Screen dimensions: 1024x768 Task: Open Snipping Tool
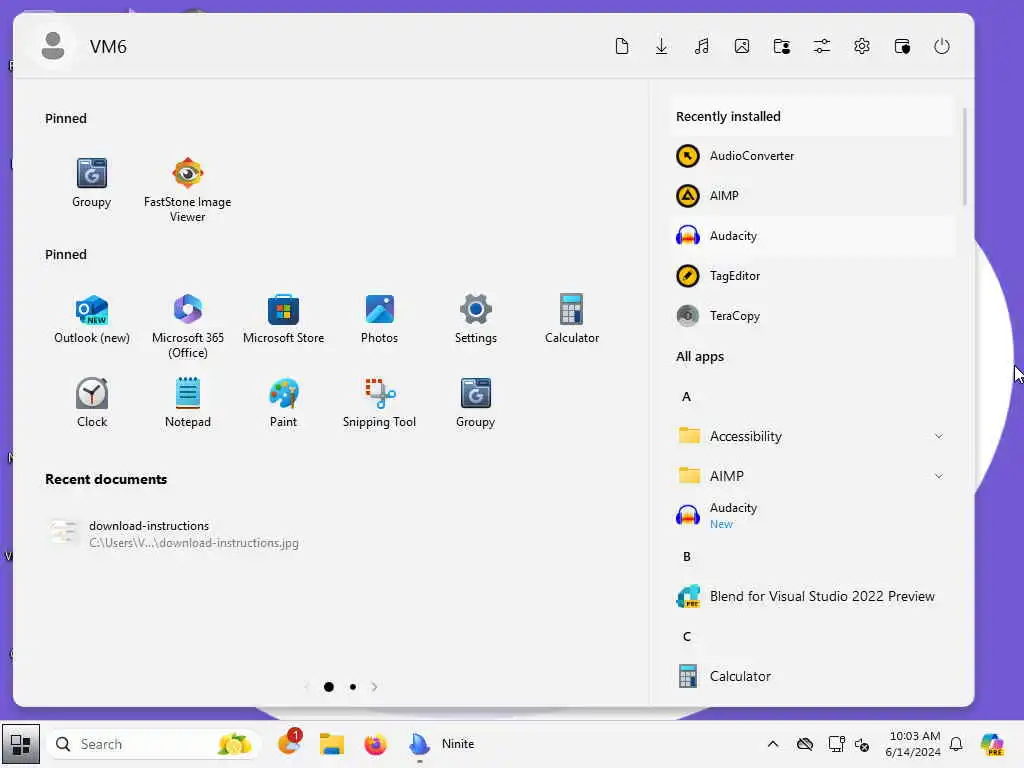pos(379,402)
